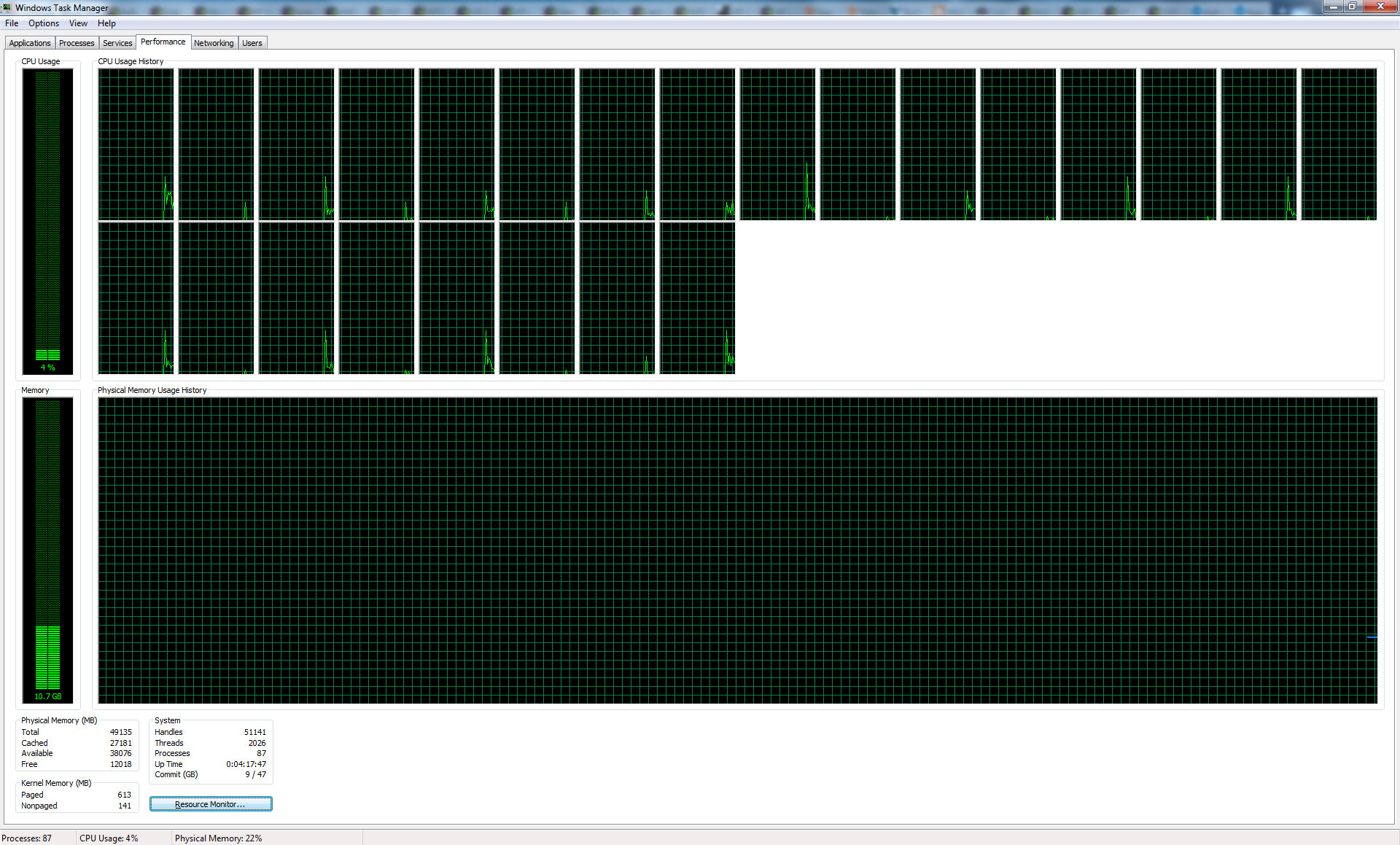Open the File menu
The width and height of the screenshot is (1400, 845).
(12, 23)
